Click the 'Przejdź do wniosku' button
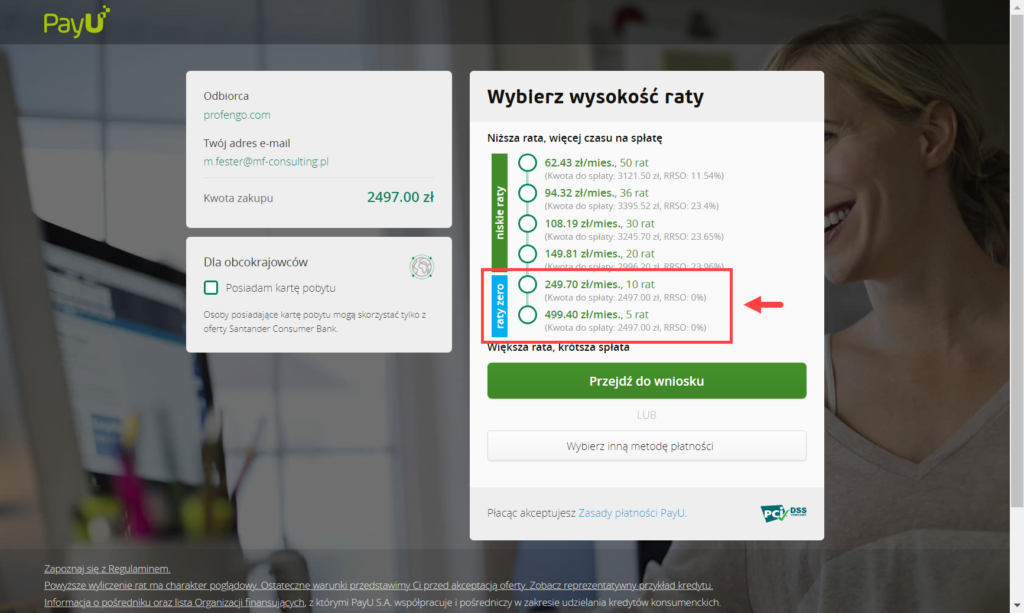1024x613 pixels. [647, 381]
